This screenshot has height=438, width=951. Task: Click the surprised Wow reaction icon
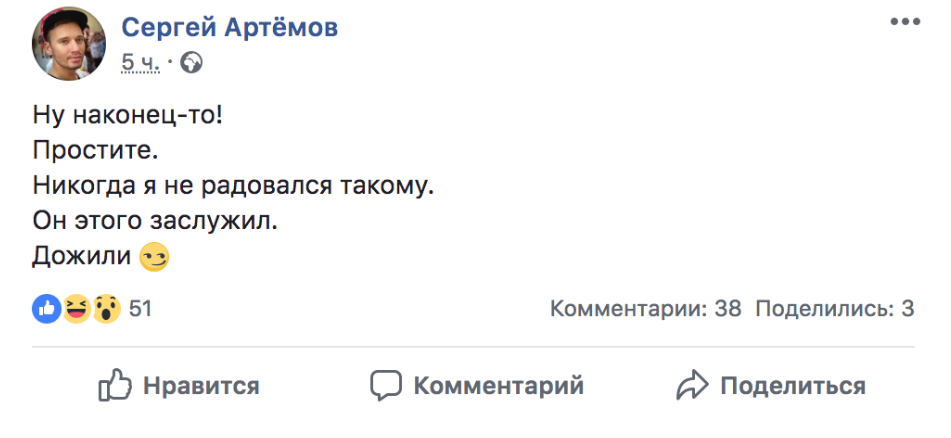pyautogui.click(x=107, y=309)
